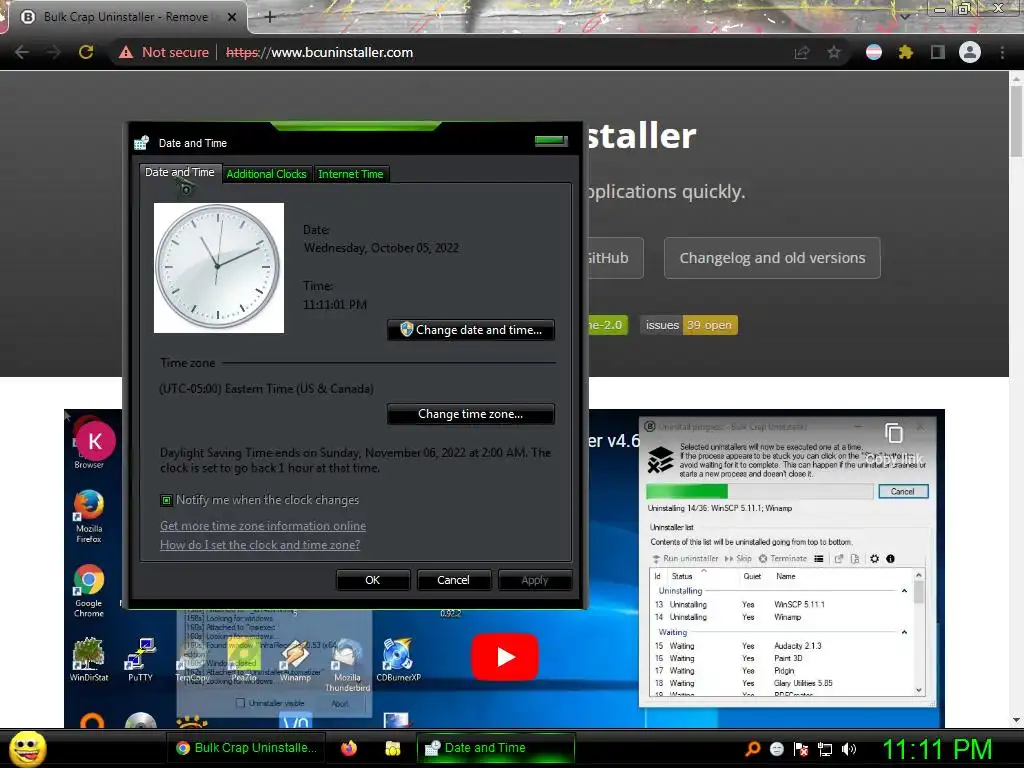This screenshot has height=768, width=1024.
Task: Click the Google Chrome desktop icon in video
Action: (89, 591)
